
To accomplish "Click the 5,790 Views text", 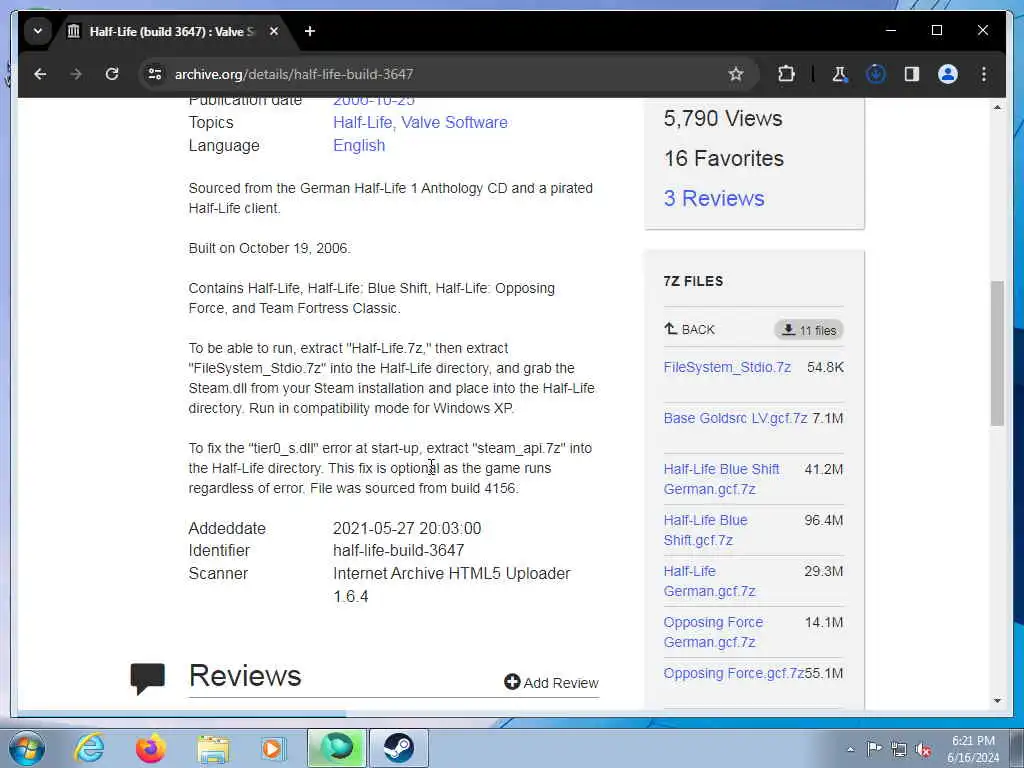I will click(x=723, y=118).
